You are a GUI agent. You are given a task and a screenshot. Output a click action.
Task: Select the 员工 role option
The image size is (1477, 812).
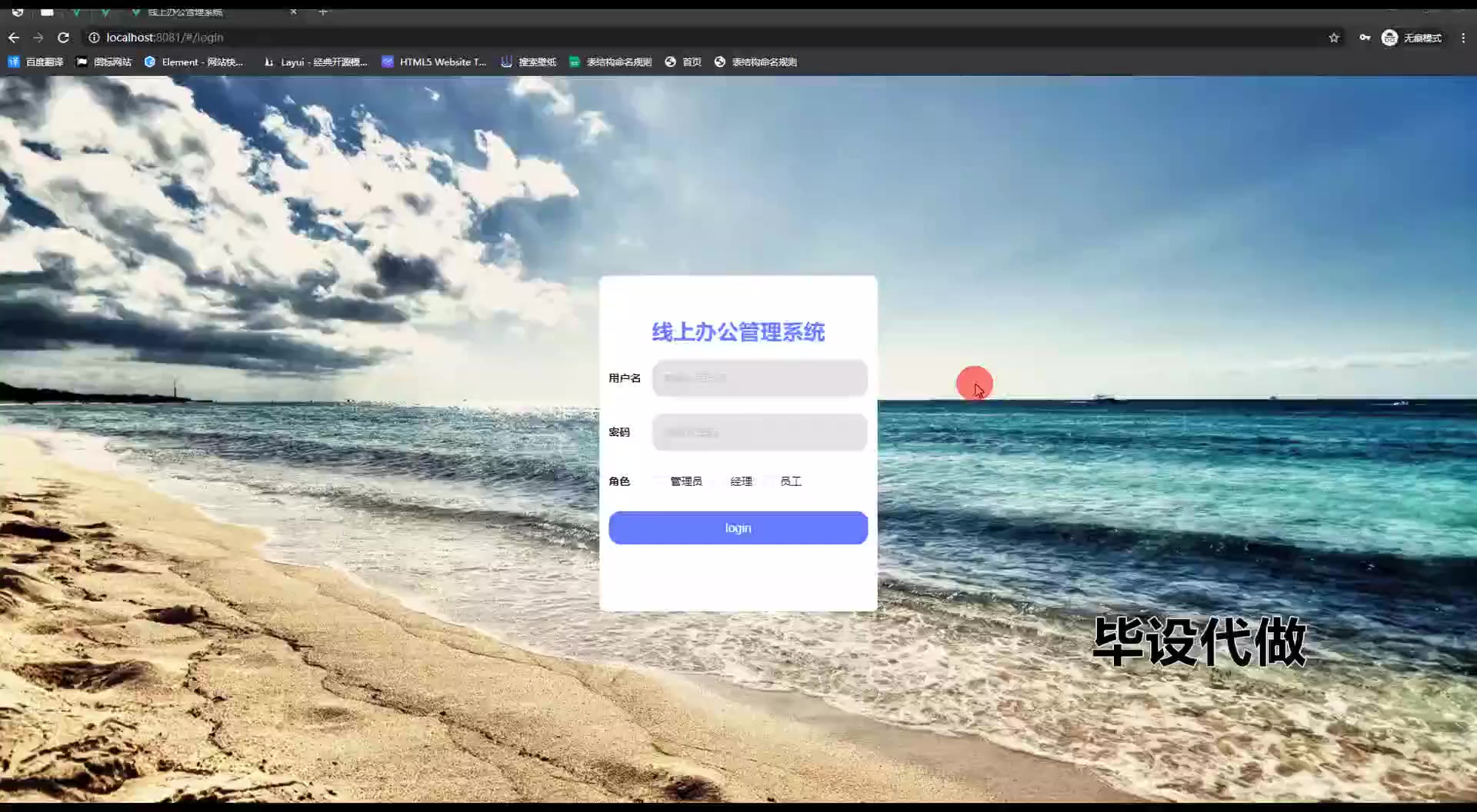(783, 481)
